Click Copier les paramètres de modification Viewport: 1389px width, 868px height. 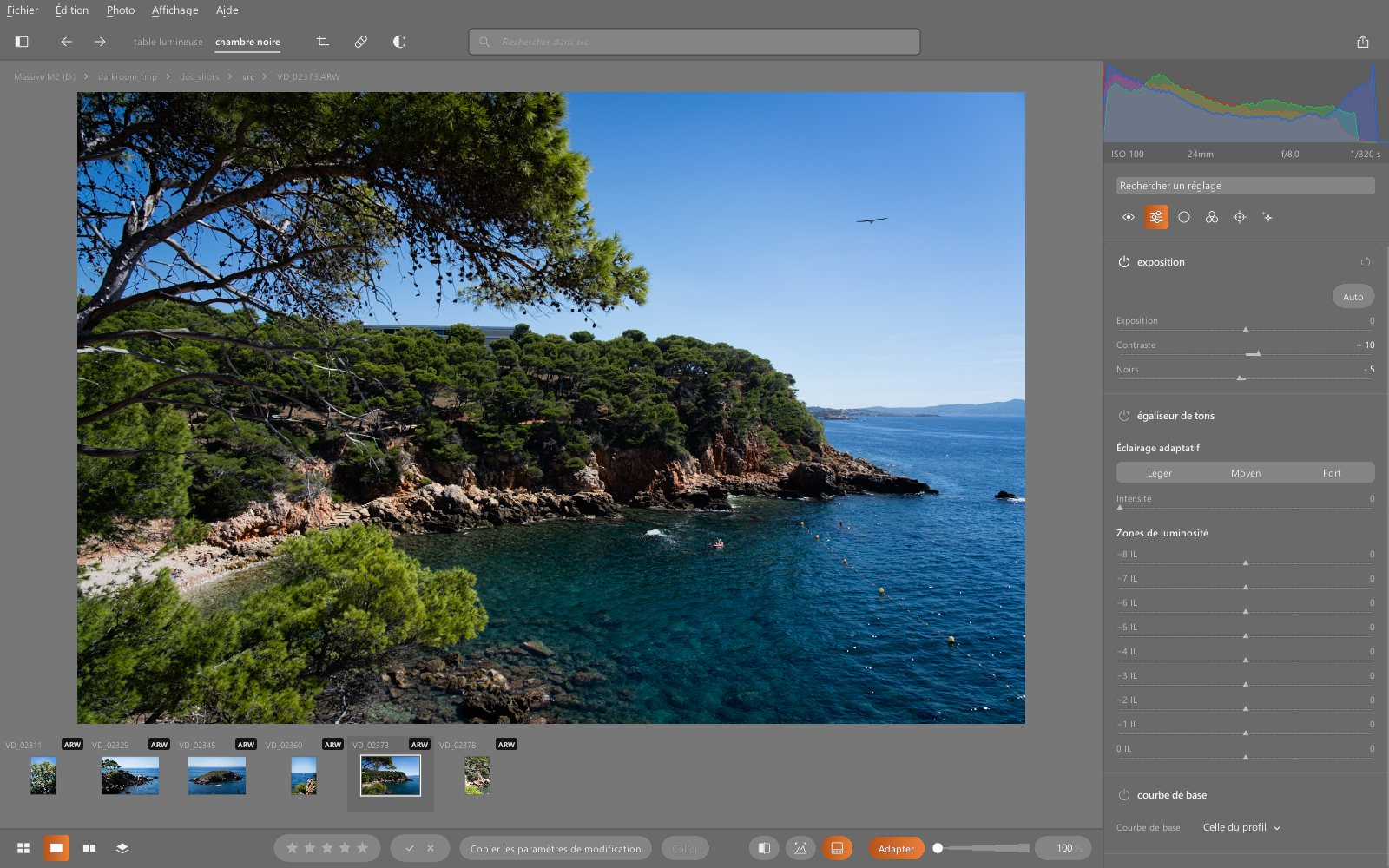click(x=556, y=848)
